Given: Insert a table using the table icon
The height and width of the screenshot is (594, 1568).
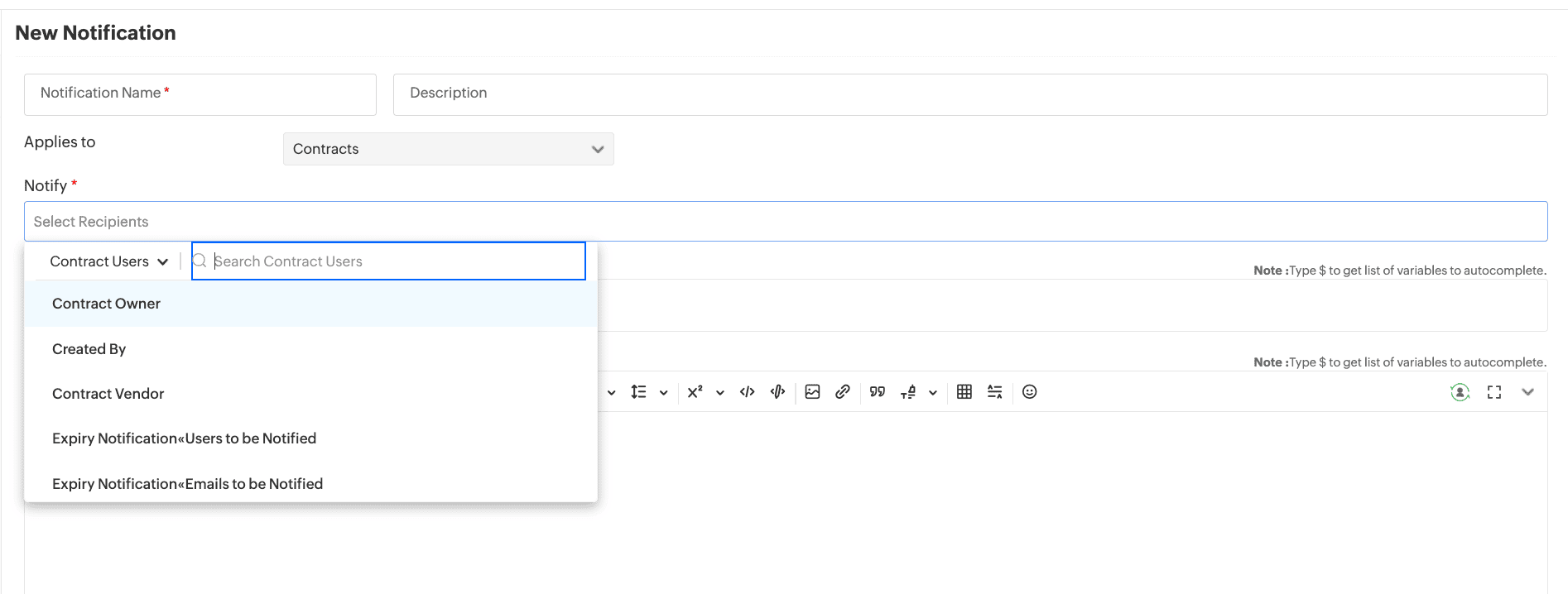Looking at the screenshot, I should click(x=964, y=392).
